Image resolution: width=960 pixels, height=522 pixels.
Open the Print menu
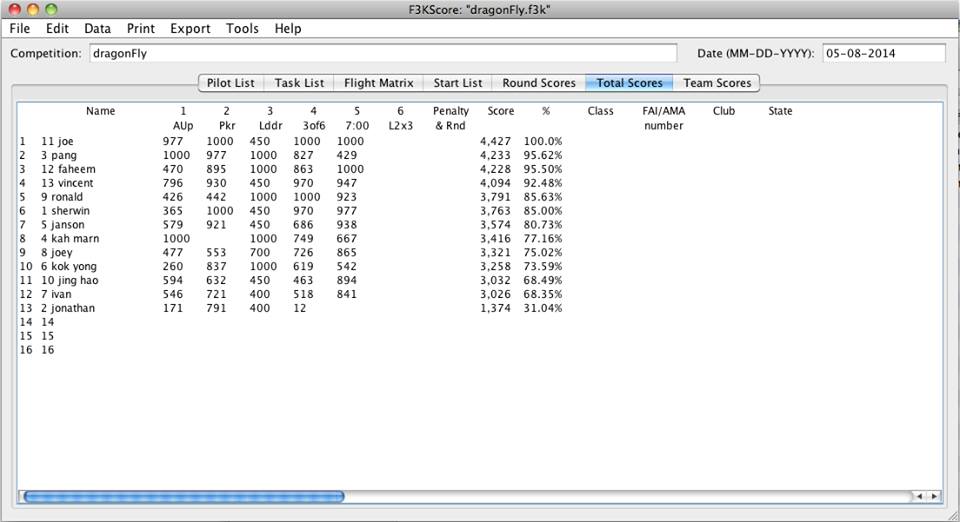click(x=141, y=29)
